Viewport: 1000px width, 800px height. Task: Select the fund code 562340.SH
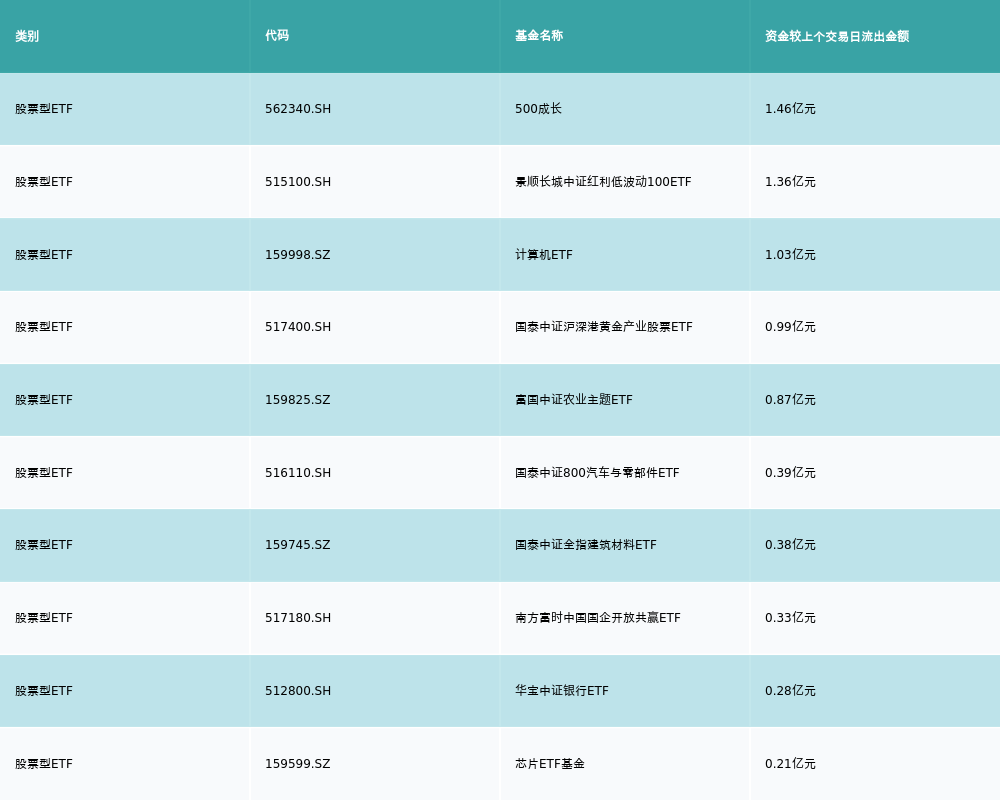pyautogui.click(x=298, y=109)
